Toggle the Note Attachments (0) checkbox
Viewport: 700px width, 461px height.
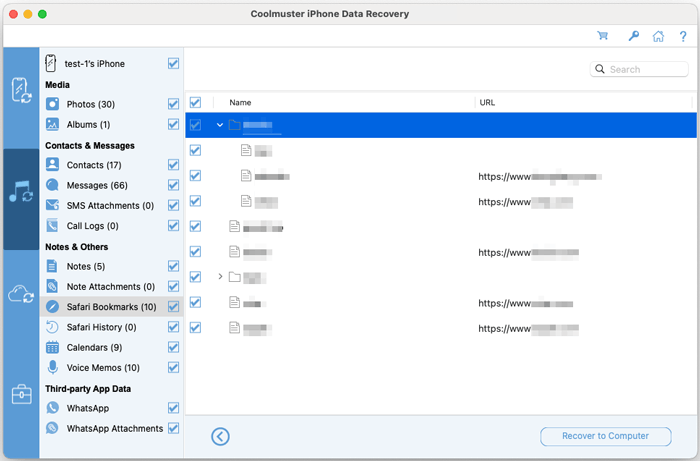tap(173, 286)
